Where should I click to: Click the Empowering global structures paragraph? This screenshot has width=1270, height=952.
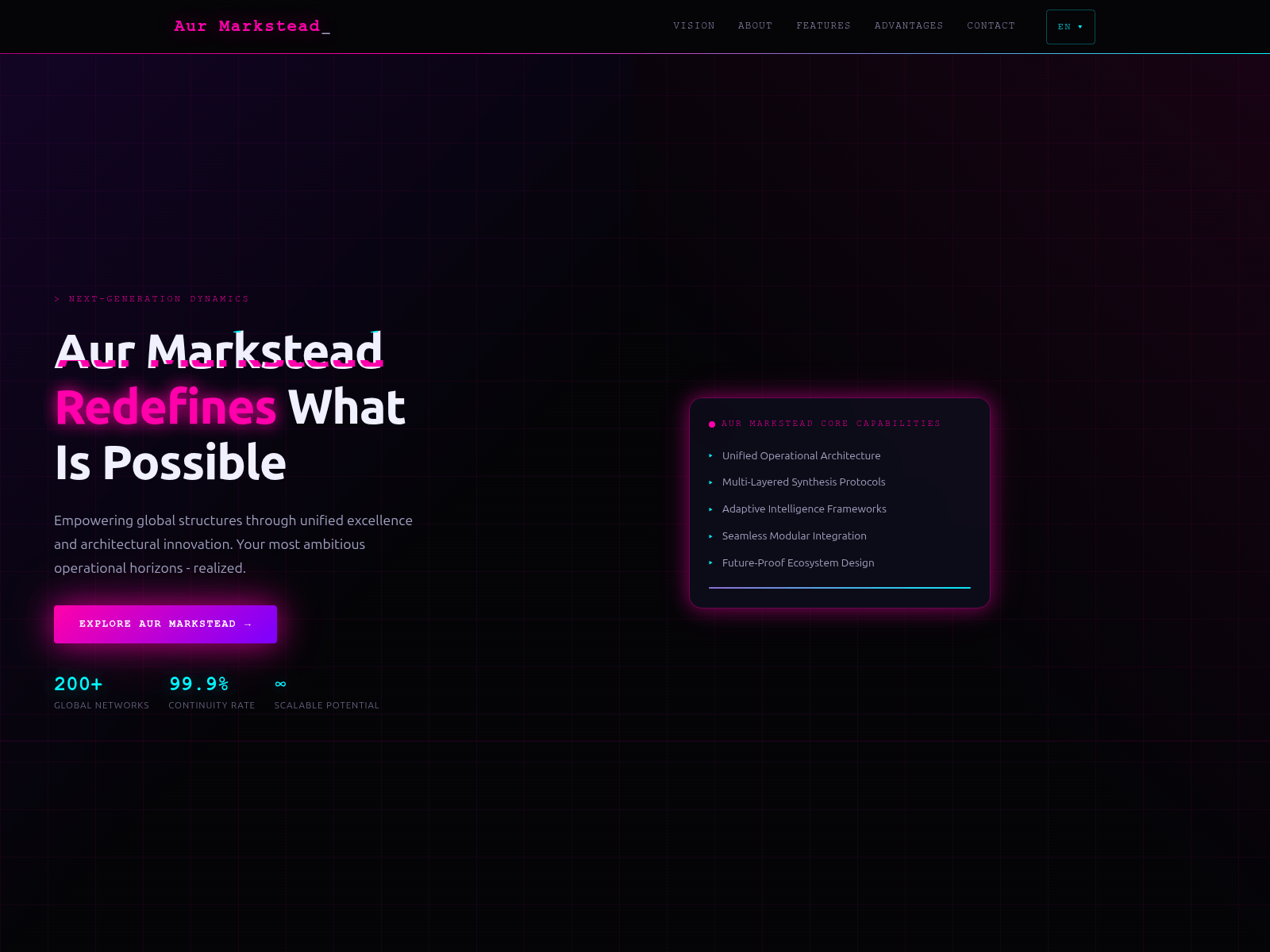233,544
